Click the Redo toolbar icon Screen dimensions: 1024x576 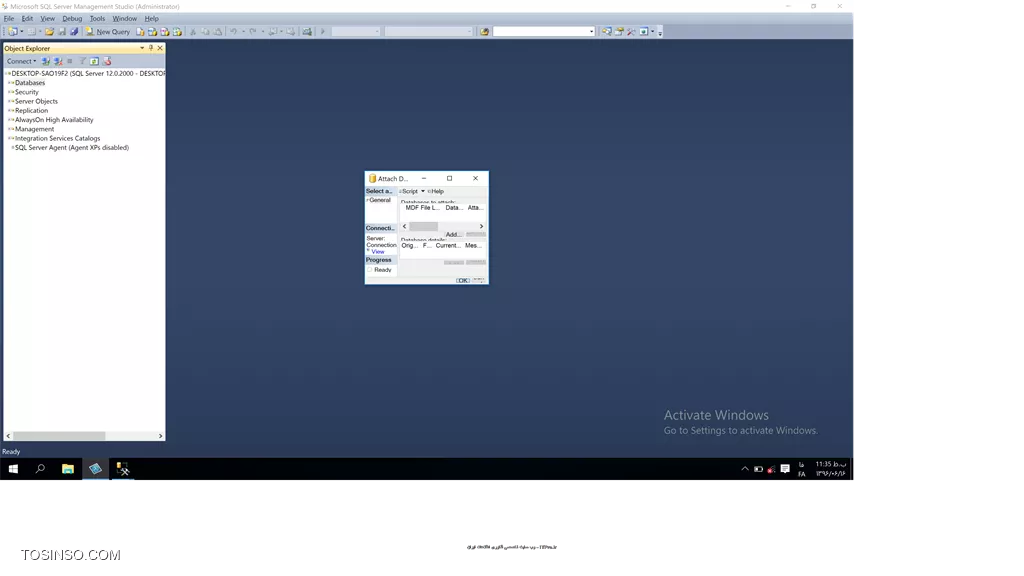tap(253, 31)
